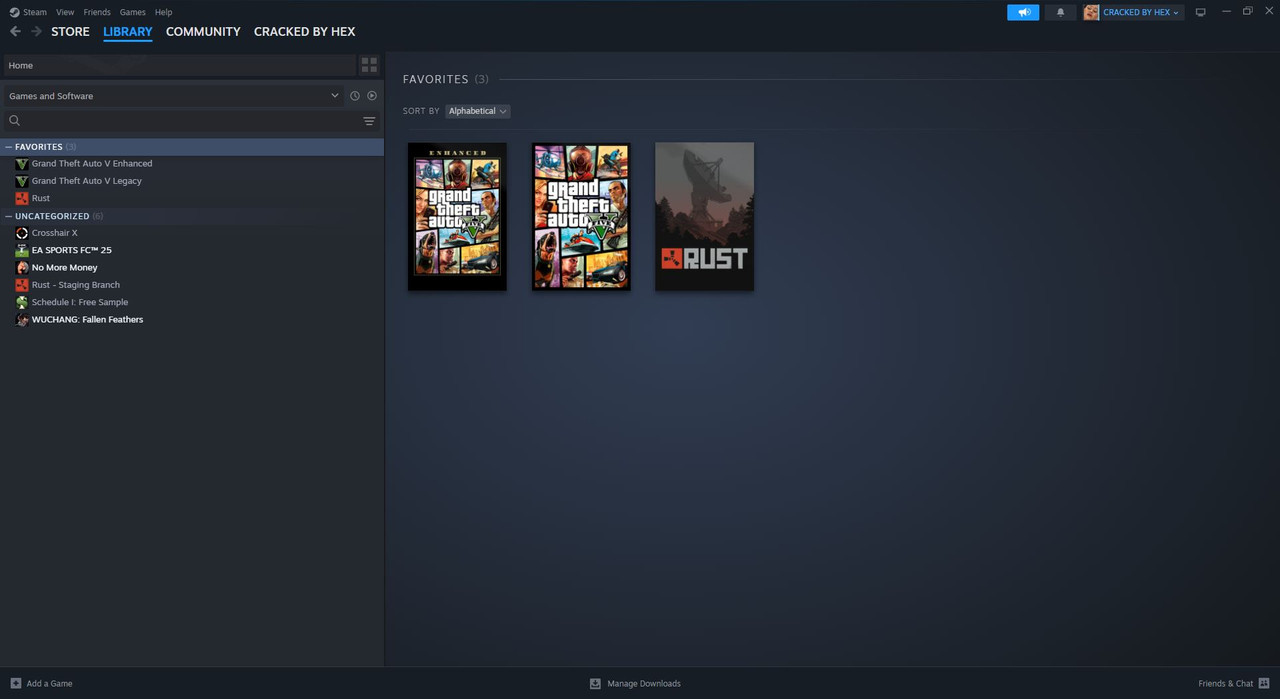Open the Sort By Alphabetical dropdown
This screenshot has height=699, width=1280.
click(x=478, y=111)
